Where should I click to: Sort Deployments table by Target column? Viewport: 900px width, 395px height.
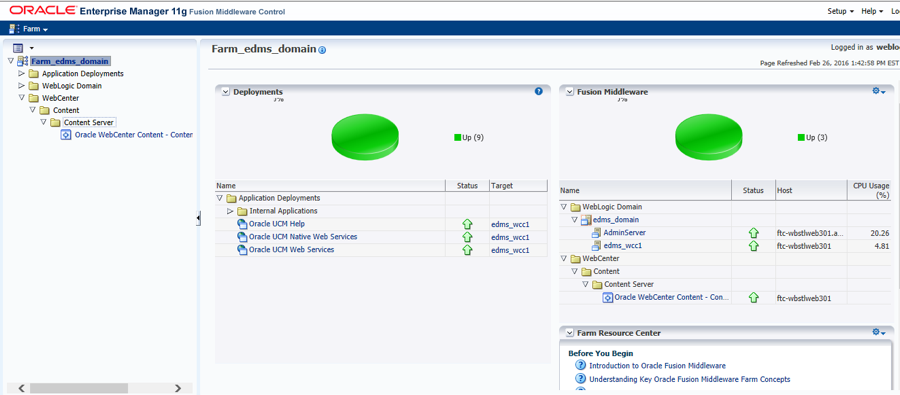[518, 185]
